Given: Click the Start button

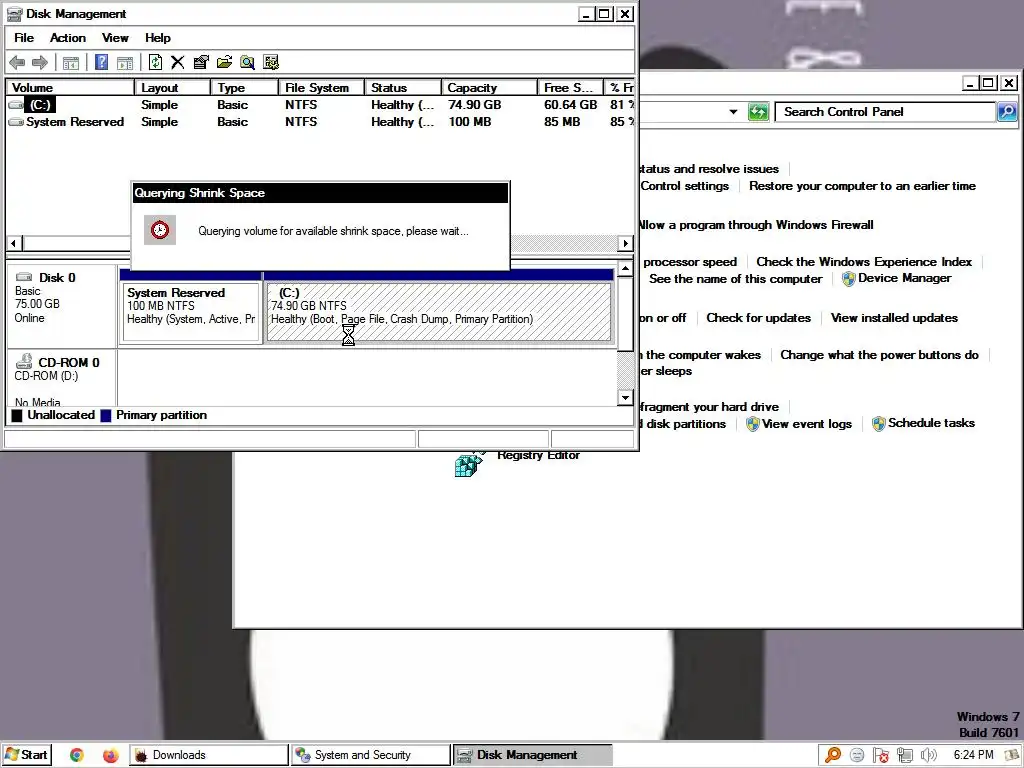Looking at the screenshot, I should (26, 755).
